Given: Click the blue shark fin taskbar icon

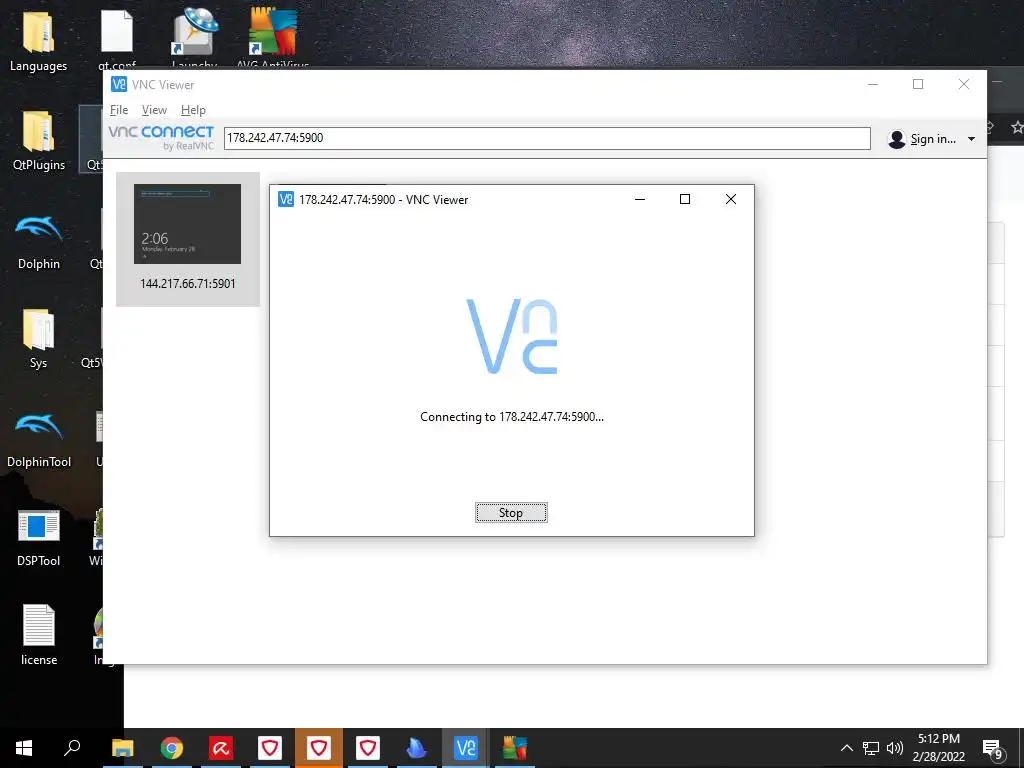Looking at the screenshot, I should [x=417, y=748].
